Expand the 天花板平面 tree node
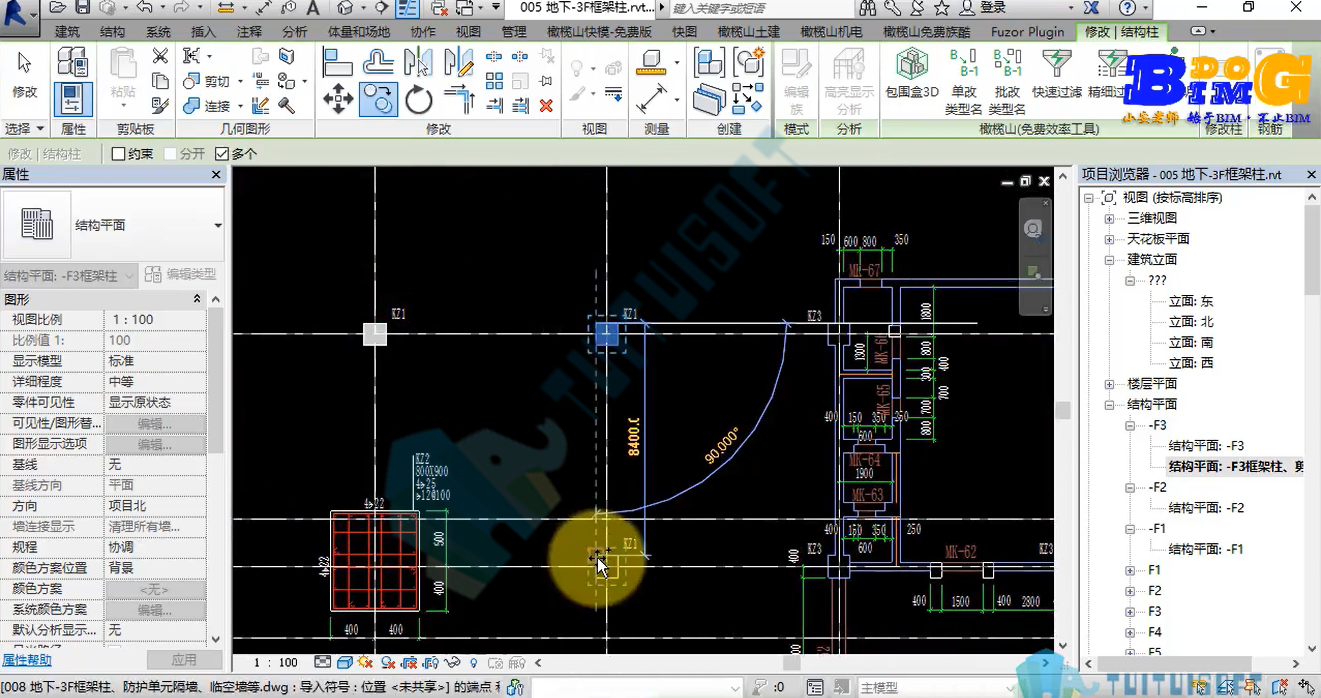This screenshot has width=1321, height=698. [1109, 239]
